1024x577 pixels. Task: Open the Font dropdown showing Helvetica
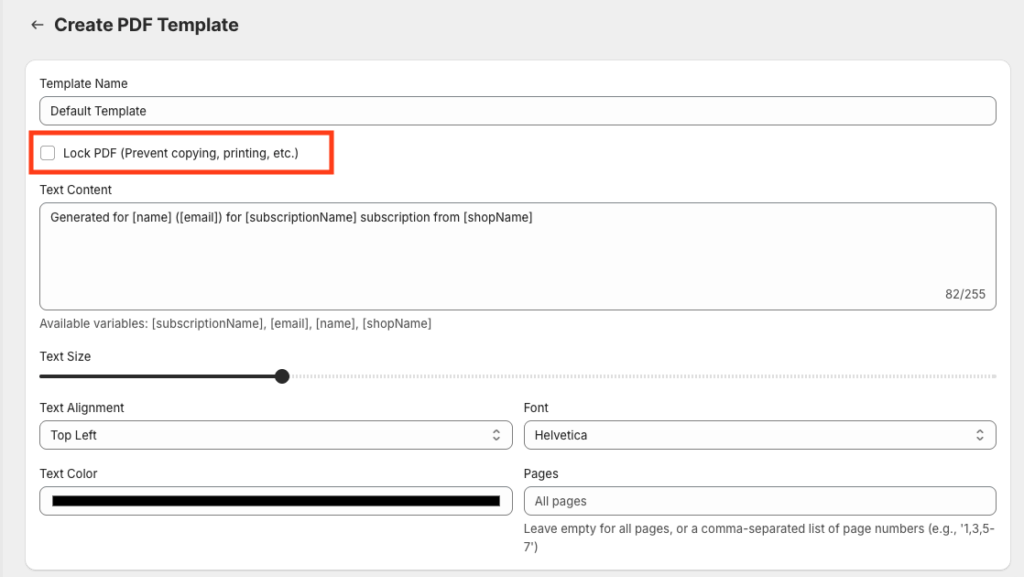[760, 435]
